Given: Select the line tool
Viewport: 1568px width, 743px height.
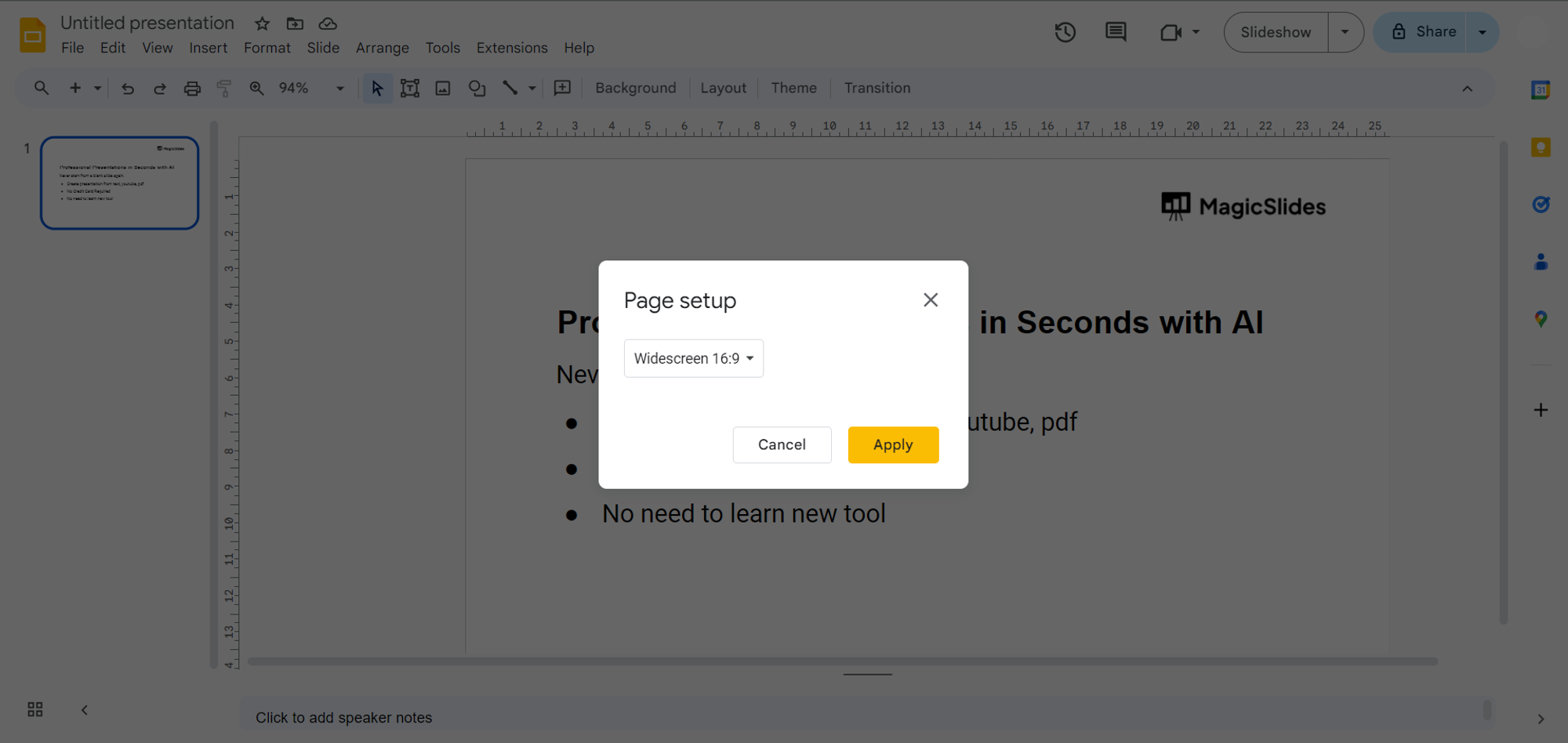Looking at the screenshot, I should (510, 88).
